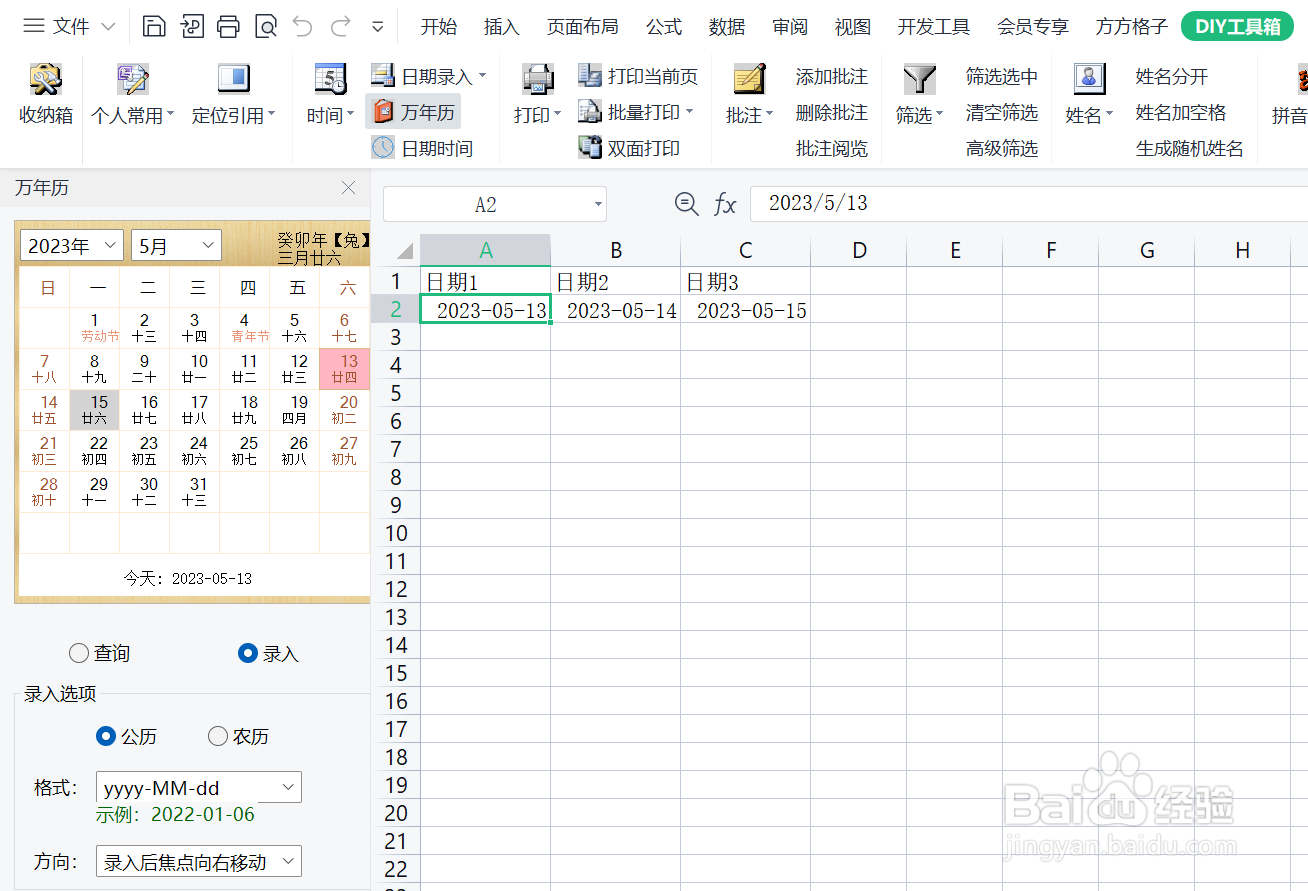The width and height of the screenshot is (1308, 891).
Task: Open the yyyy-MM-dd format dropdown
Action: click(199, 788)
